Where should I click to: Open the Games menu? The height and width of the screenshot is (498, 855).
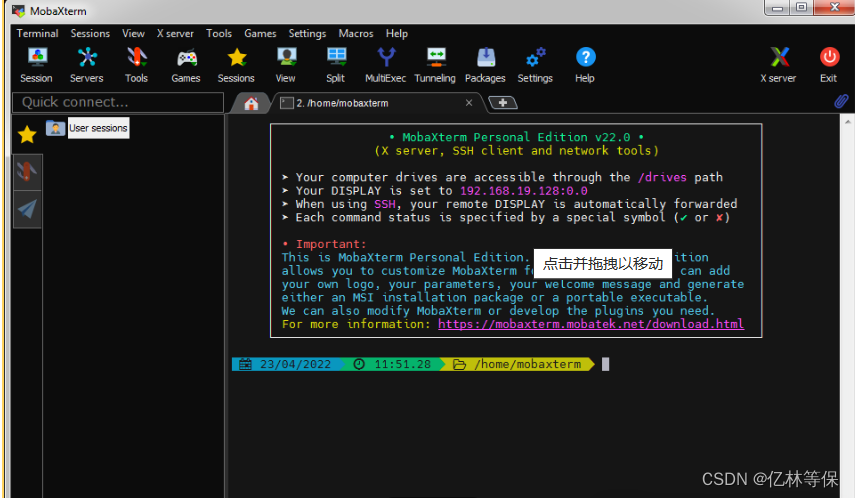[260, 33]
